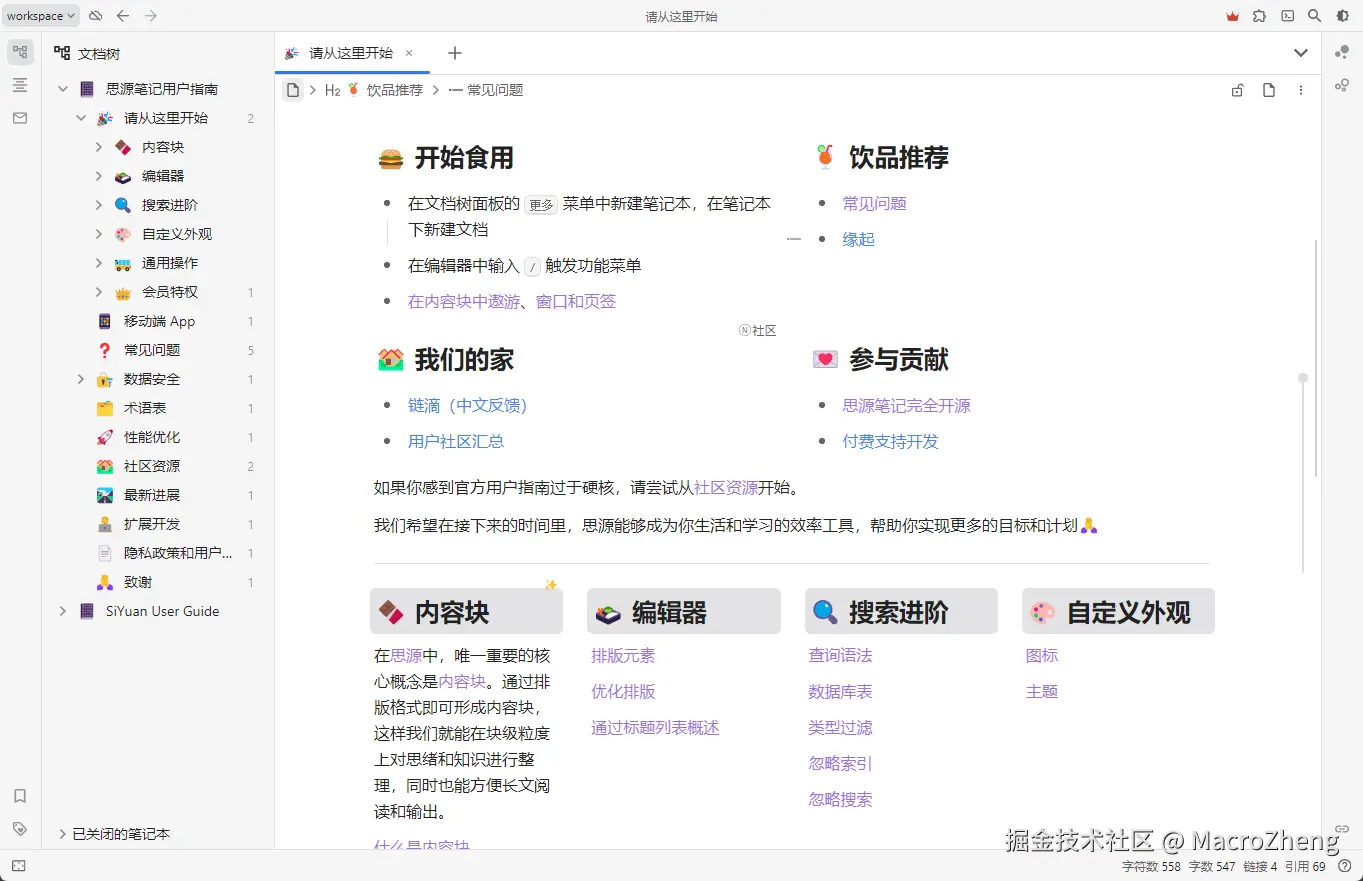Click the round block-scroll handle
The width and height of the screenshot is (1363, 881).
1303,378
